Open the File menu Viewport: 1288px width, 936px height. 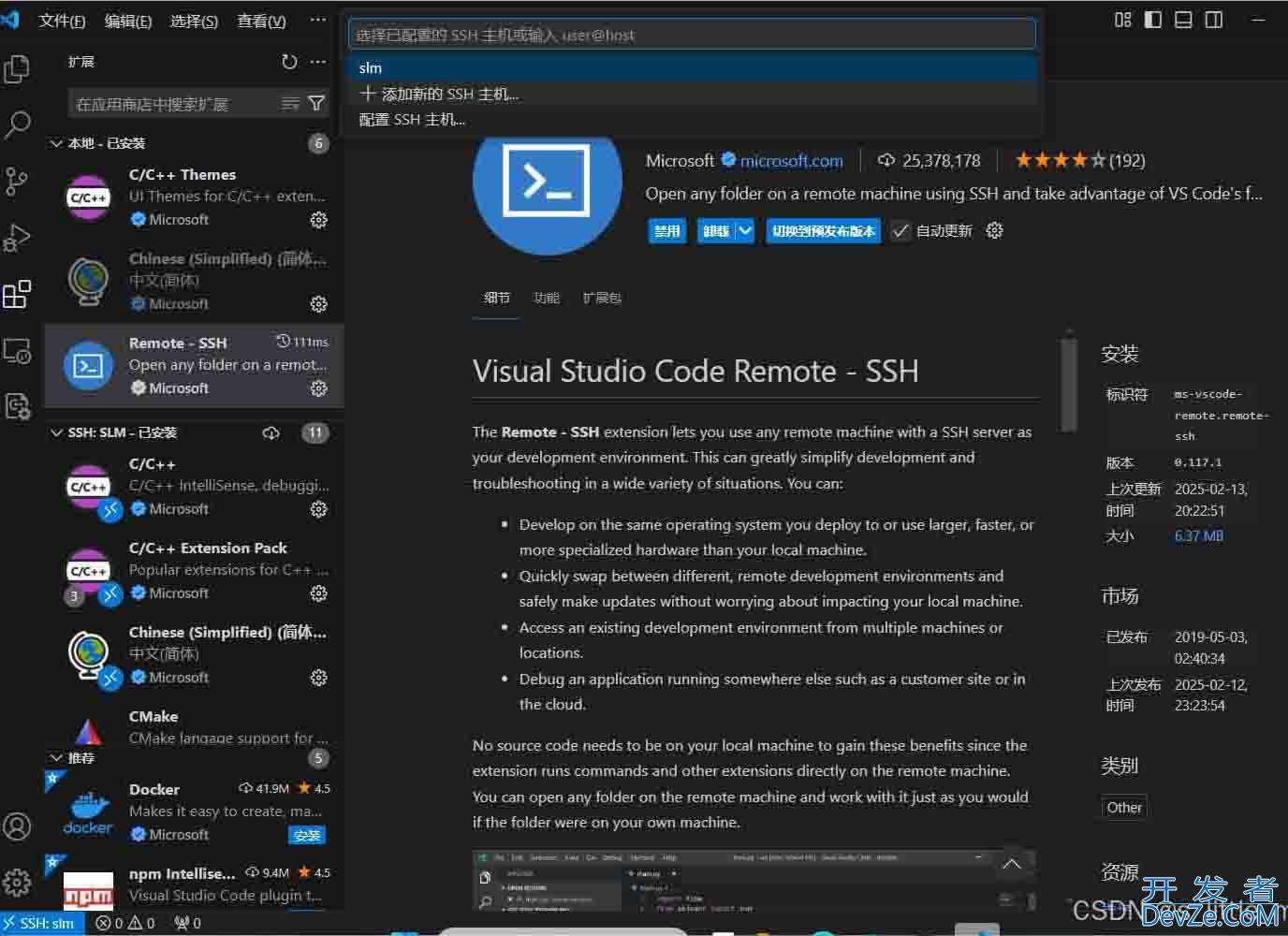click(x=62, y=21)
